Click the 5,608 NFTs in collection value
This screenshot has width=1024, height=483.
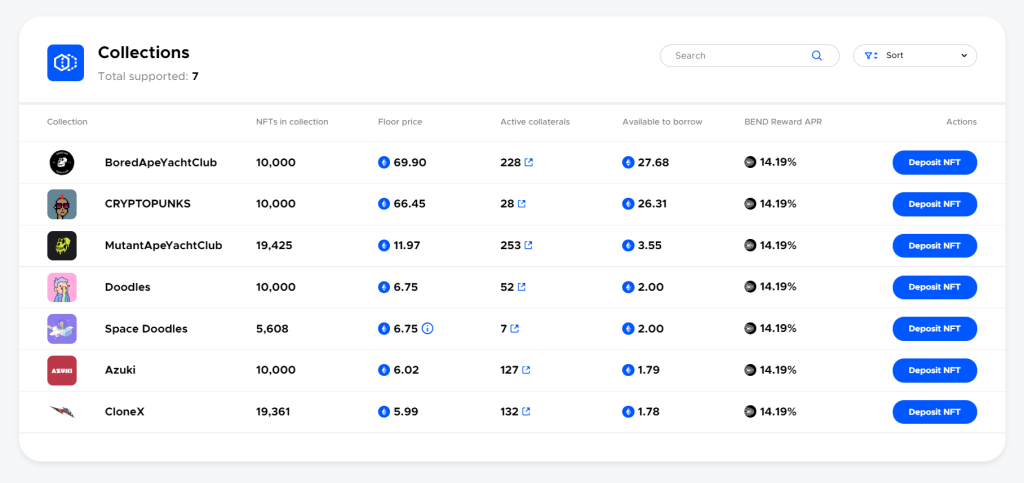[x=272, y=329]
